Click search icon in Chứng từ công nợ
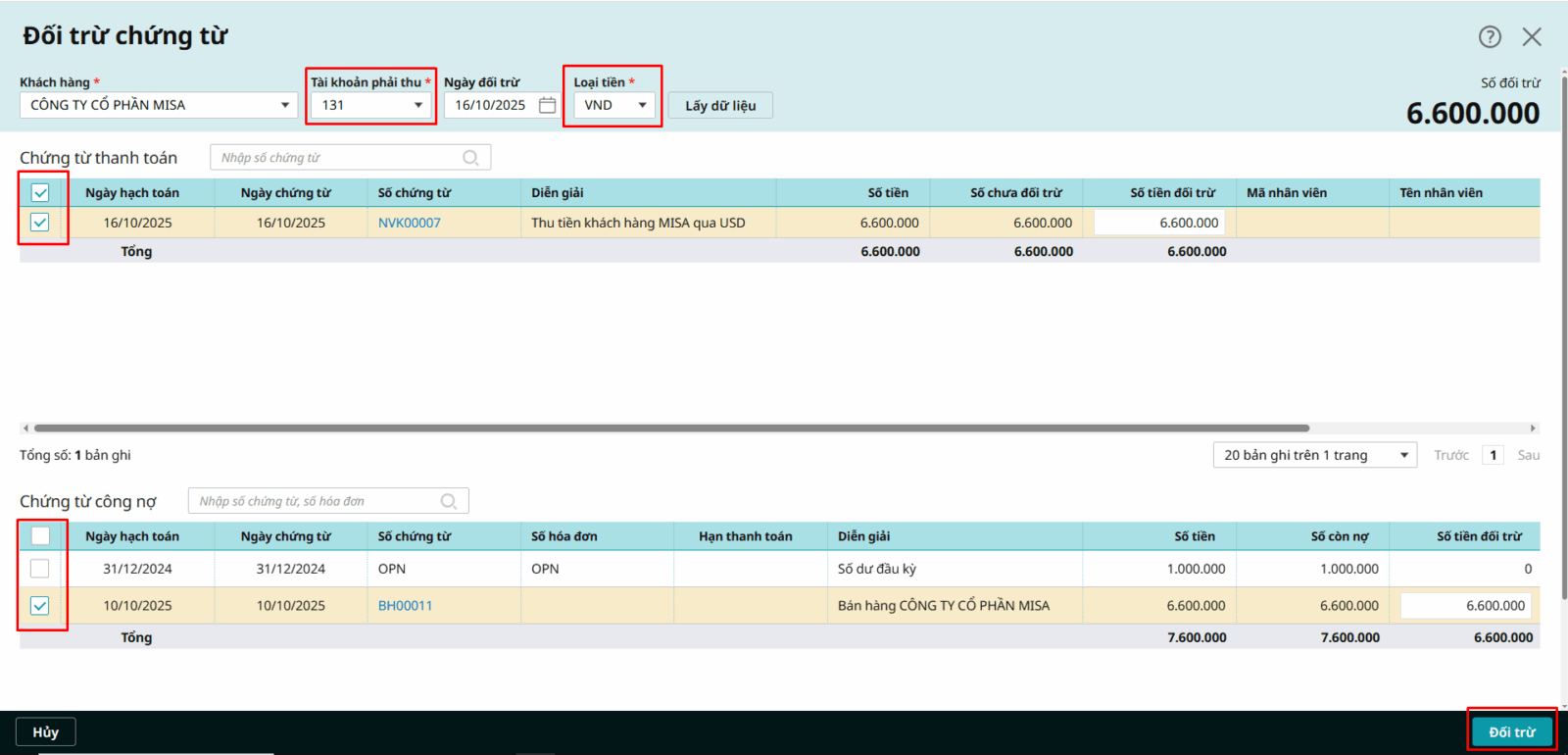This screenshot has width=1568, height=755. (x=449, y=501)
